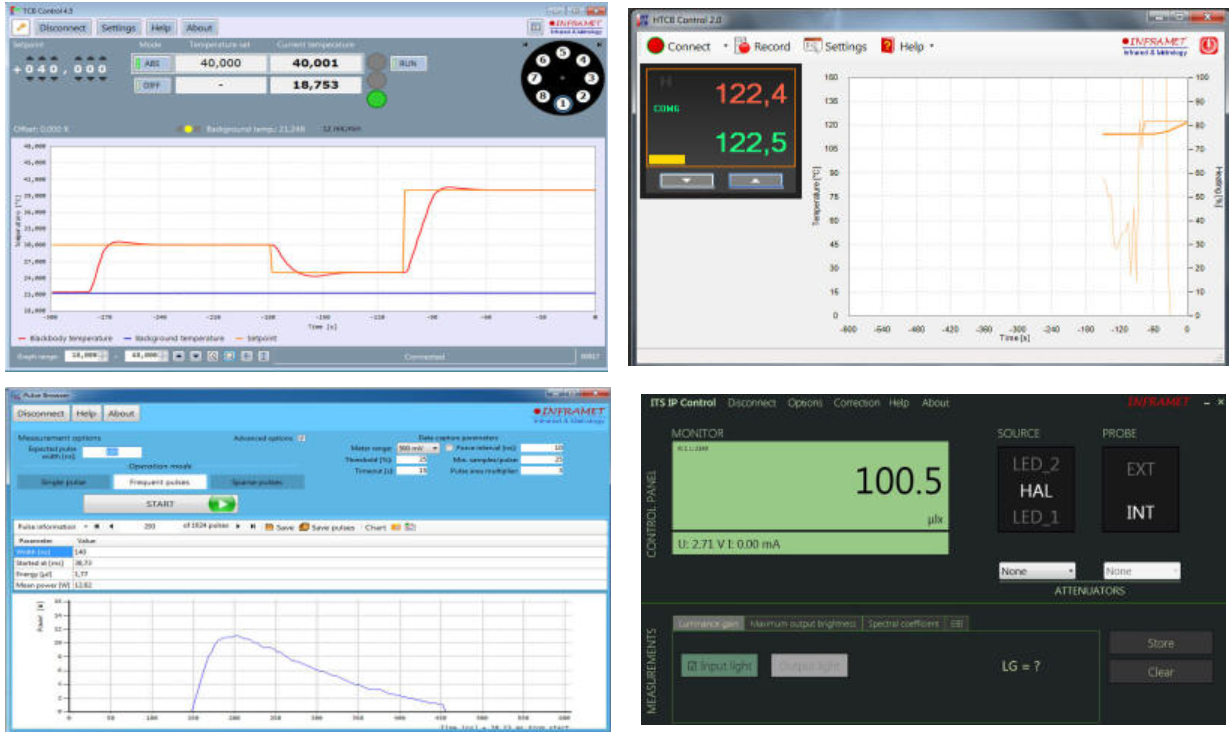Select position 5 on the rotary wheel
This screenshot has height=736, width=1232.
tap(562, 52)
